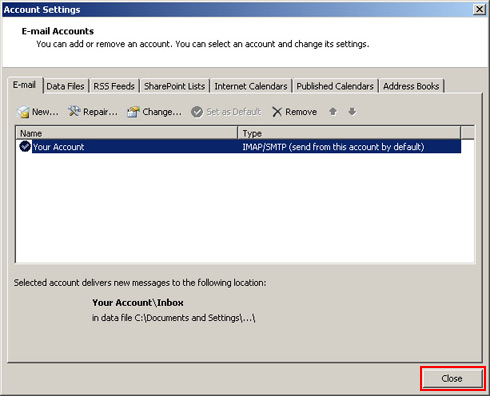The width and height of the screenshot is (490, 396).
Task: Sort by the Type column header
Action: click(349, 133)
